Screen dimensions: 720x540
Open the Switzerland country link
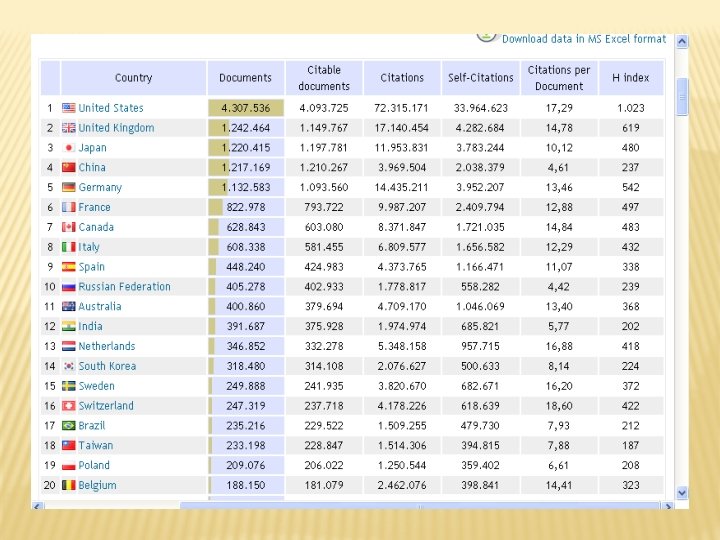[x=106, y=406]
